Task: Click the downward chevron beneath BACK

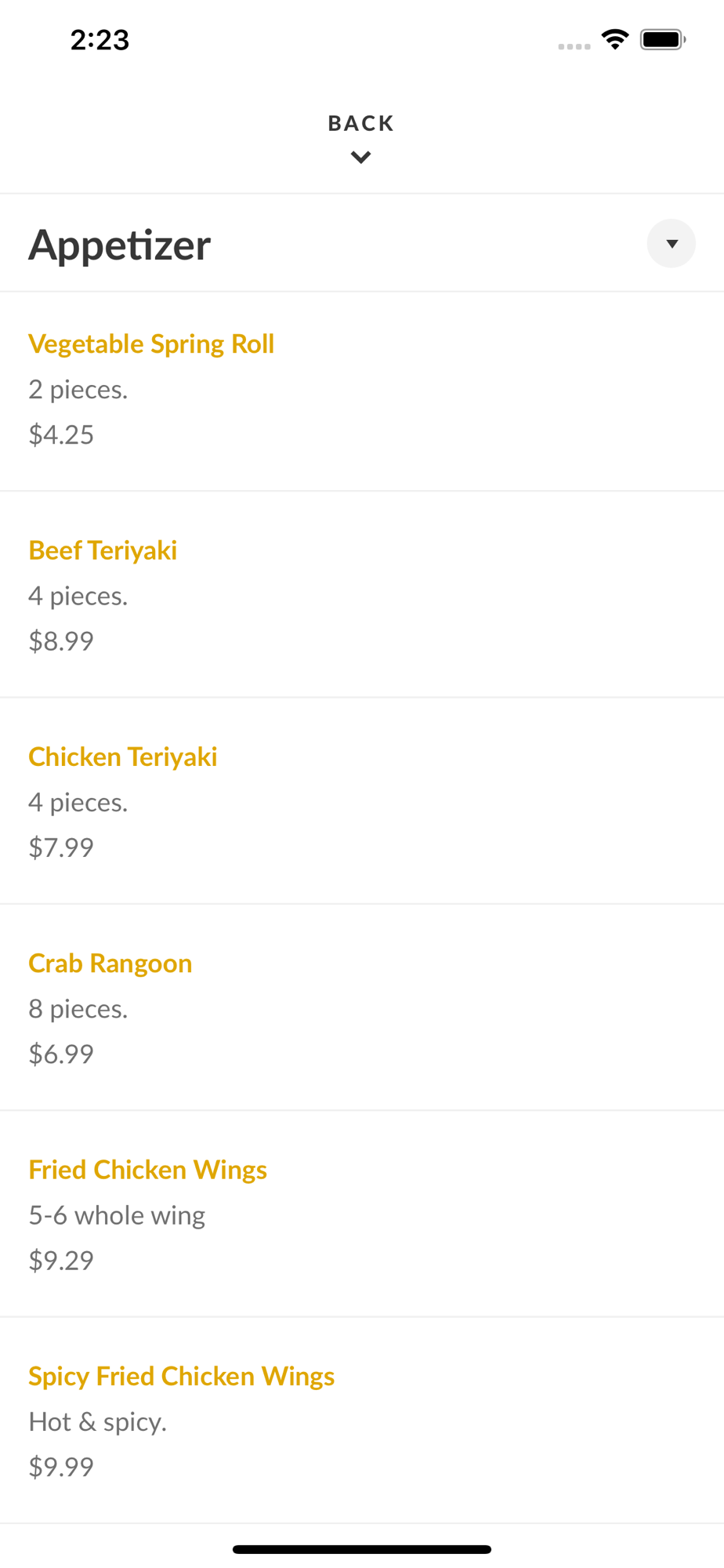Action: coord(360,158)
